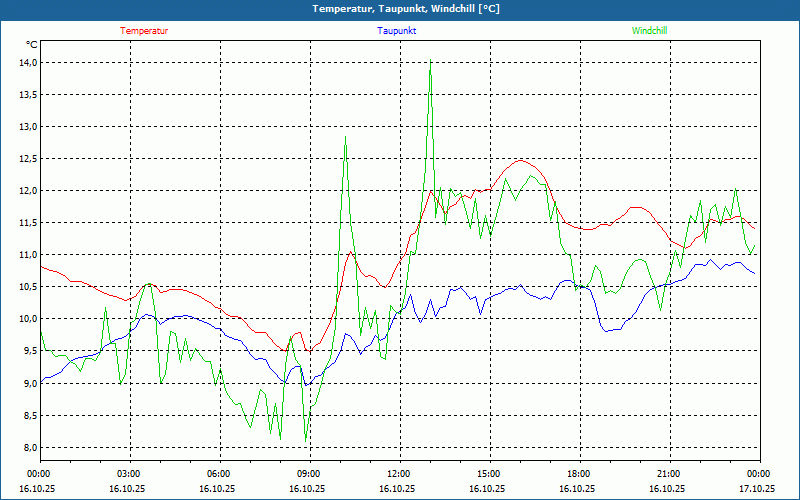This screenshot has height=500, width=800.
Task: Click the 03:00 time axis label
Action: (129, 474)
